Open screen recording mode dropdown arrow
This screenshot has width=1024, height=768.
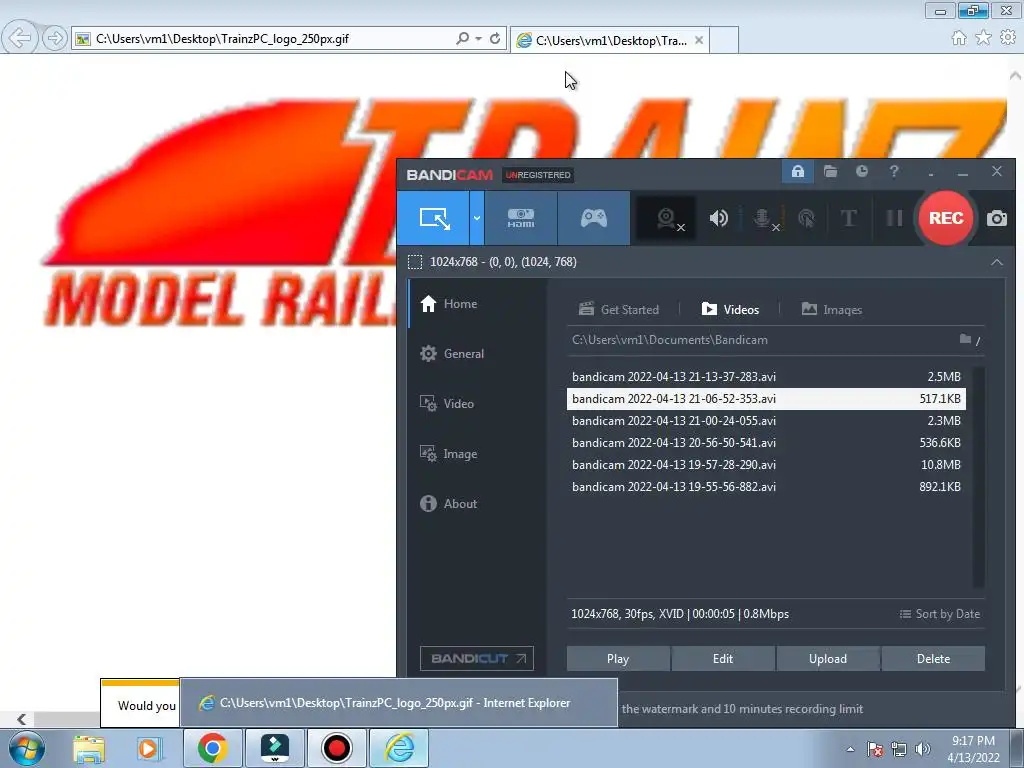click(x=477, y=218)
